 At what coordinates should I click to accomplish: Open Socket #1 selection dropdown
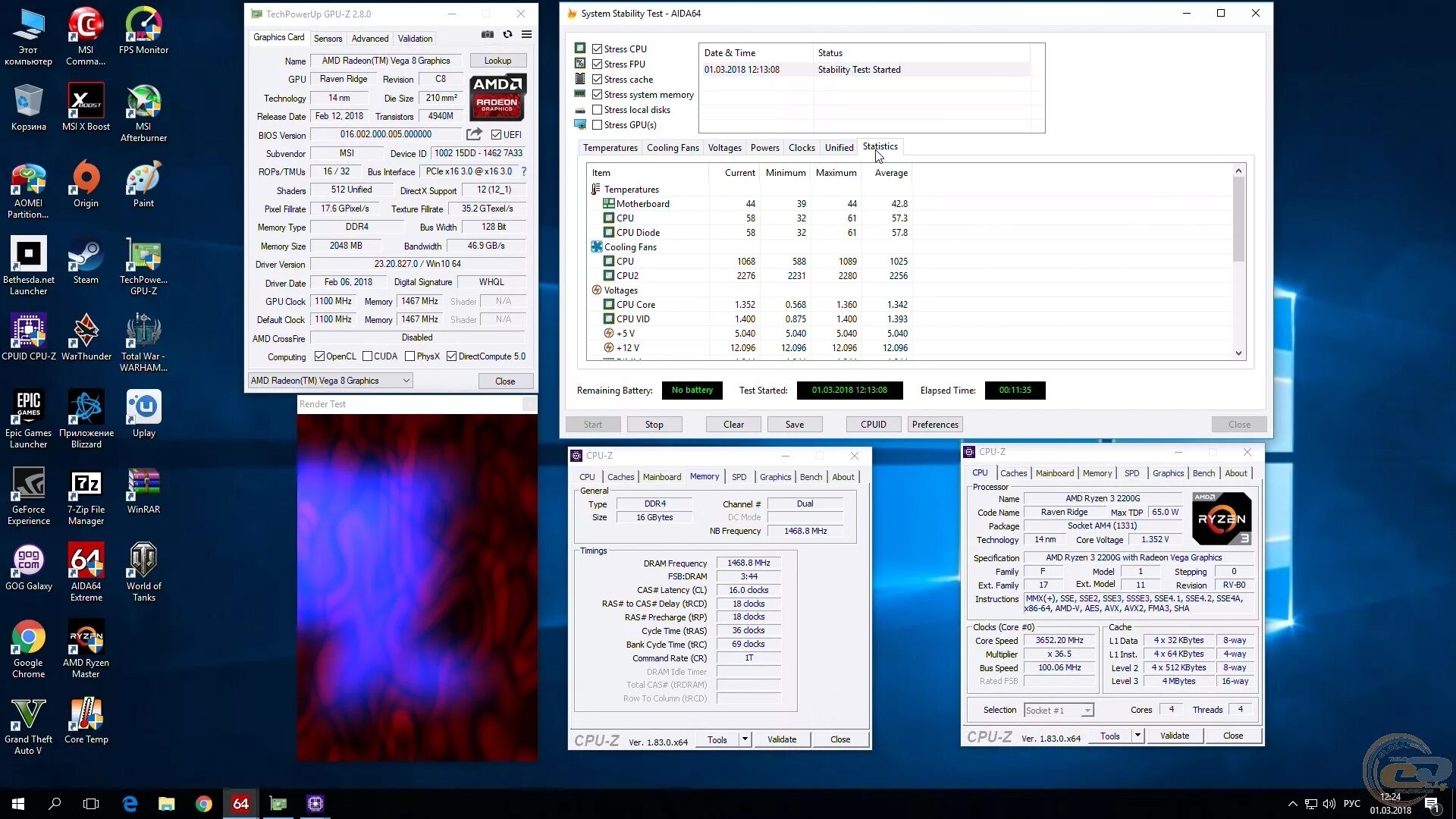coord(1059,711)
